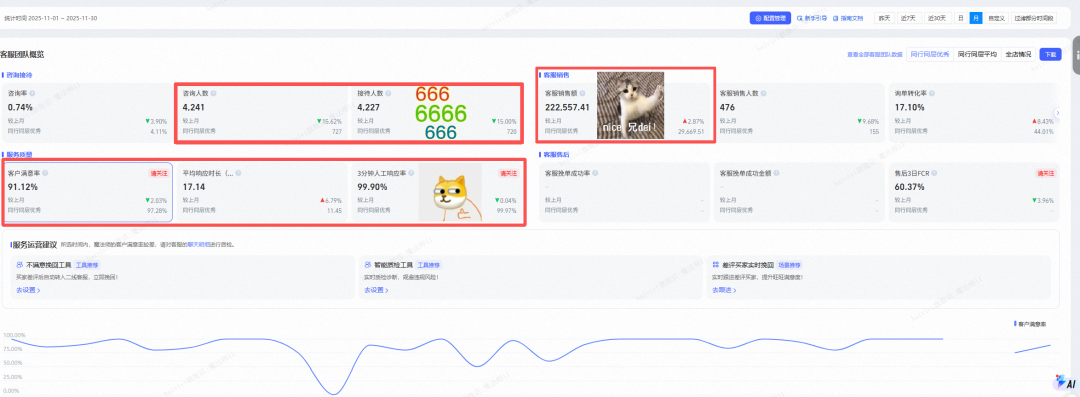Choose the 自定义 date range option
This screenshot has height=397, width=1080.
point(996,19)
